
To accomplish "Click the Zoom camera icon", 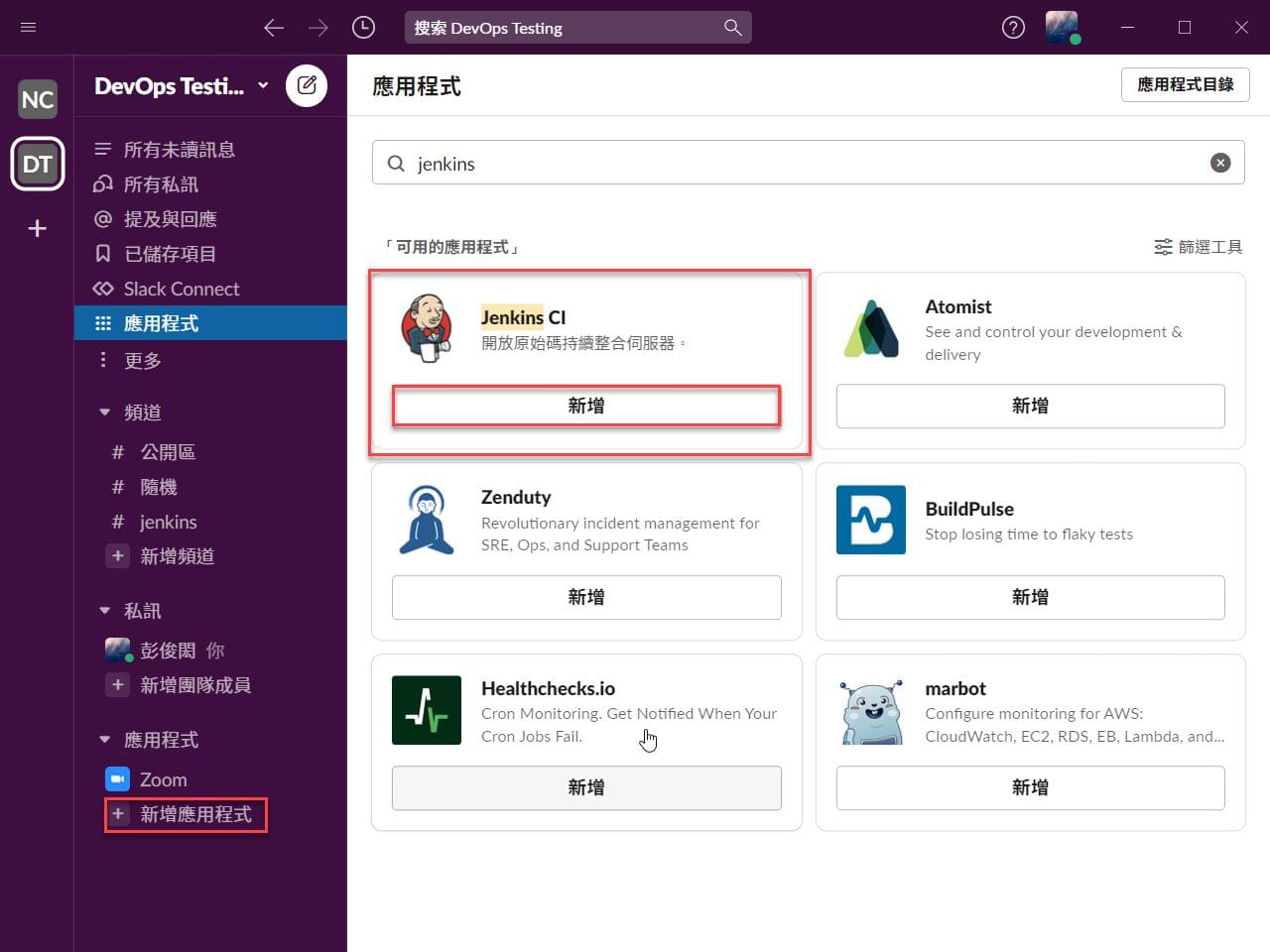I will coord(117,779).
